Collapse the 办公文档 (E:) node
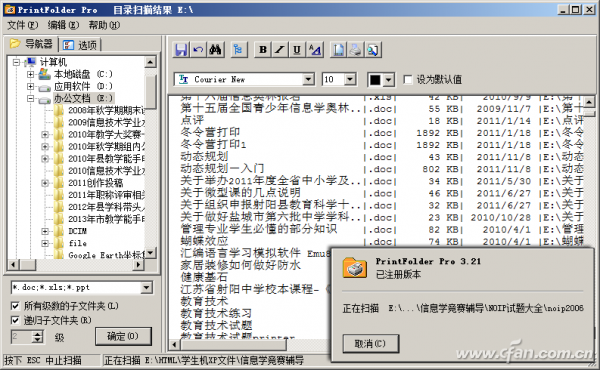 pos(30,98)
